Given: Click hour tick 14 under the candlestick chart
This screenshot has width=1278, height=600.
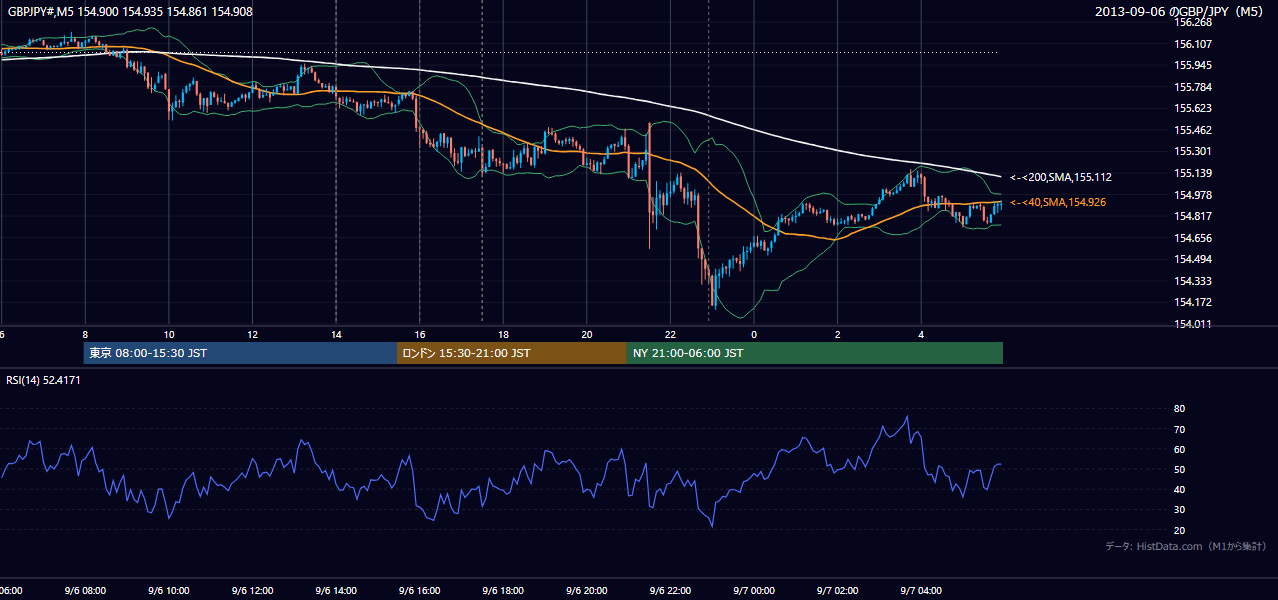Looking at the screenshot, I should tap(336, 335).
